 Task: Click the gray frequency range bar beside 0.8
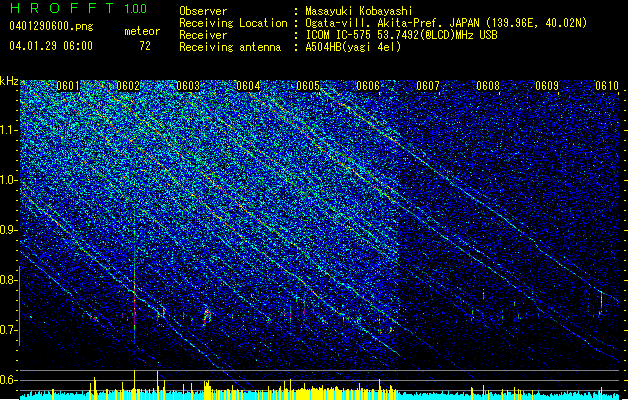point(19,305)
